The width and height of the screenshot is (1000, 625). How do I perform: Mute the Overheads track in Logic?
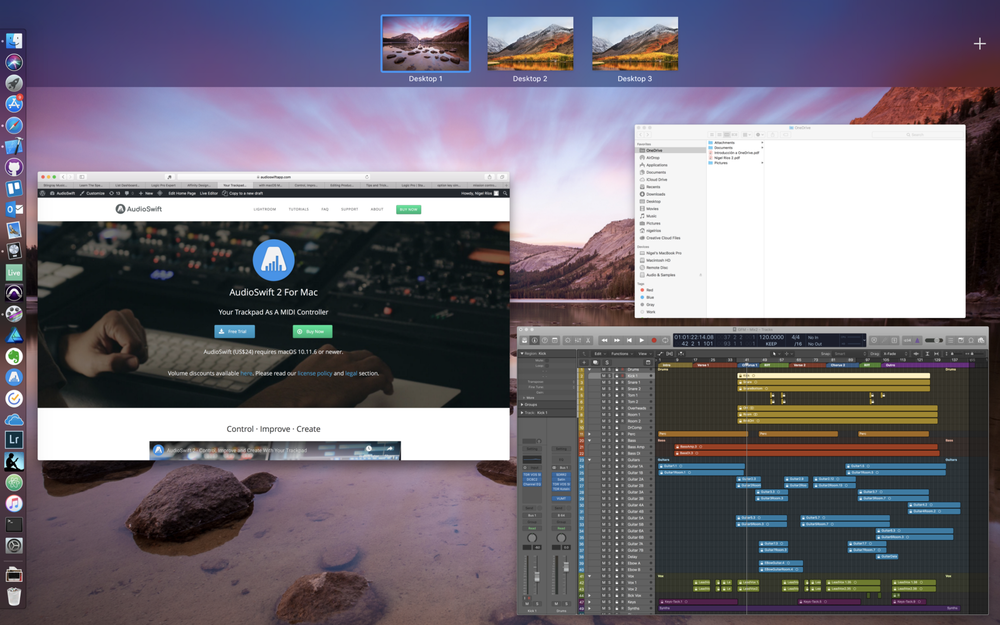click(x=604, y=408)
